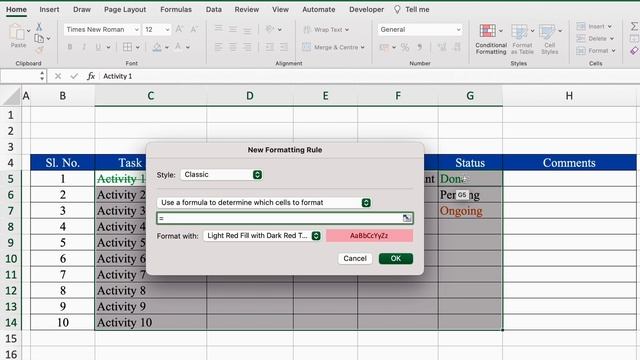
Task: Click the Tell me search box
Action: [x=412, y=9]
